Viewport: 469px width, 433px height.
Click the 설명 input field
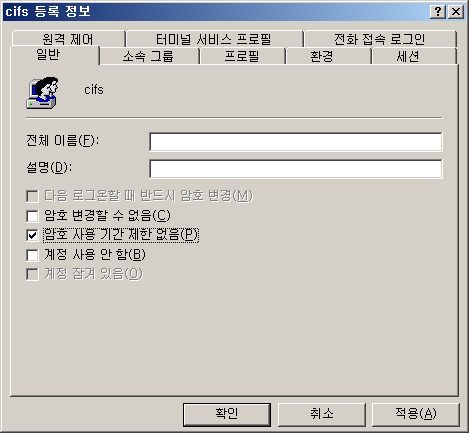coord(296,169)
